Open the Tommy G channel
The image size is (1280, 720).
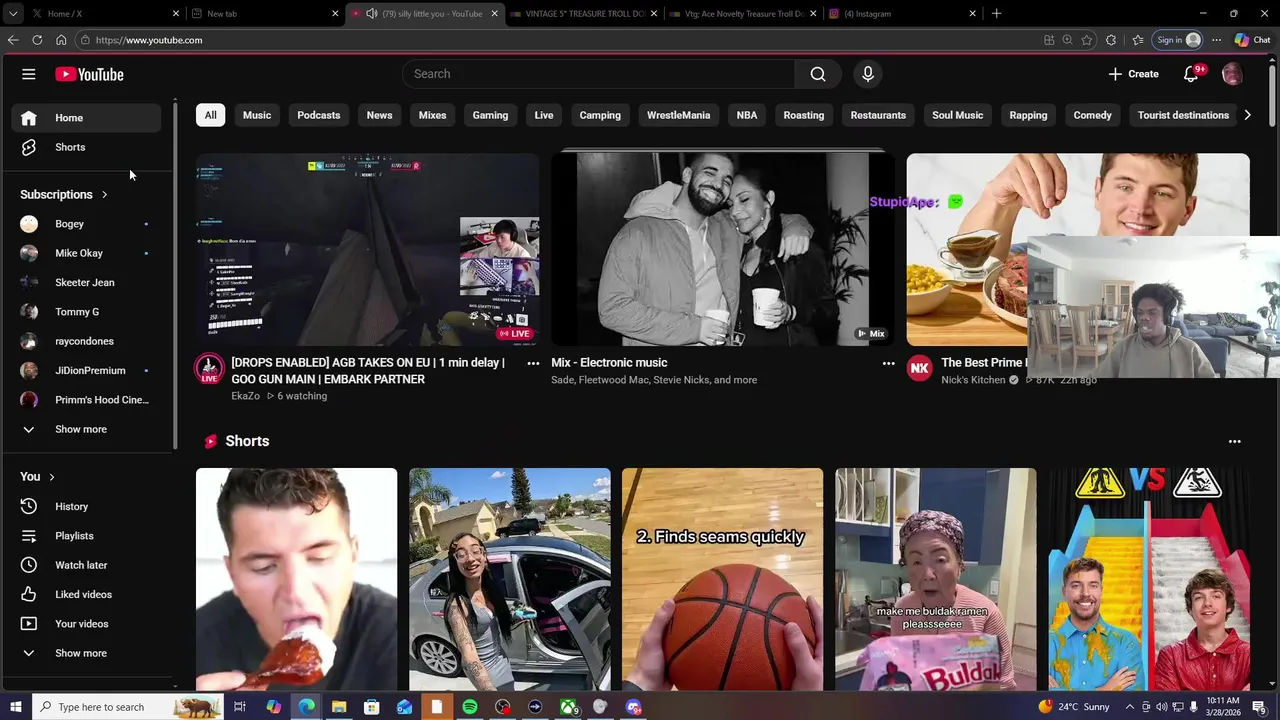[86, 312]
